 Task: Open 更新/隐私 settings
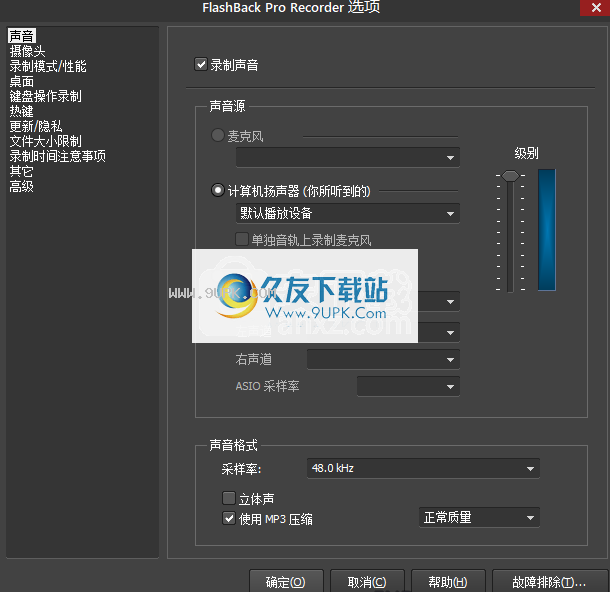pyautogui.click(x=35, y=126)
